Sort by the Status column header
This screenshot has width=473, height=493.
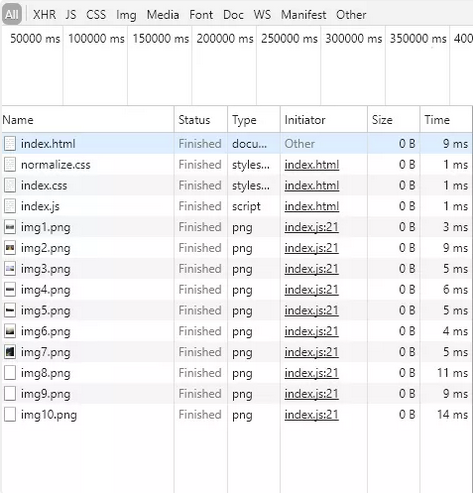tap(194, 120)
